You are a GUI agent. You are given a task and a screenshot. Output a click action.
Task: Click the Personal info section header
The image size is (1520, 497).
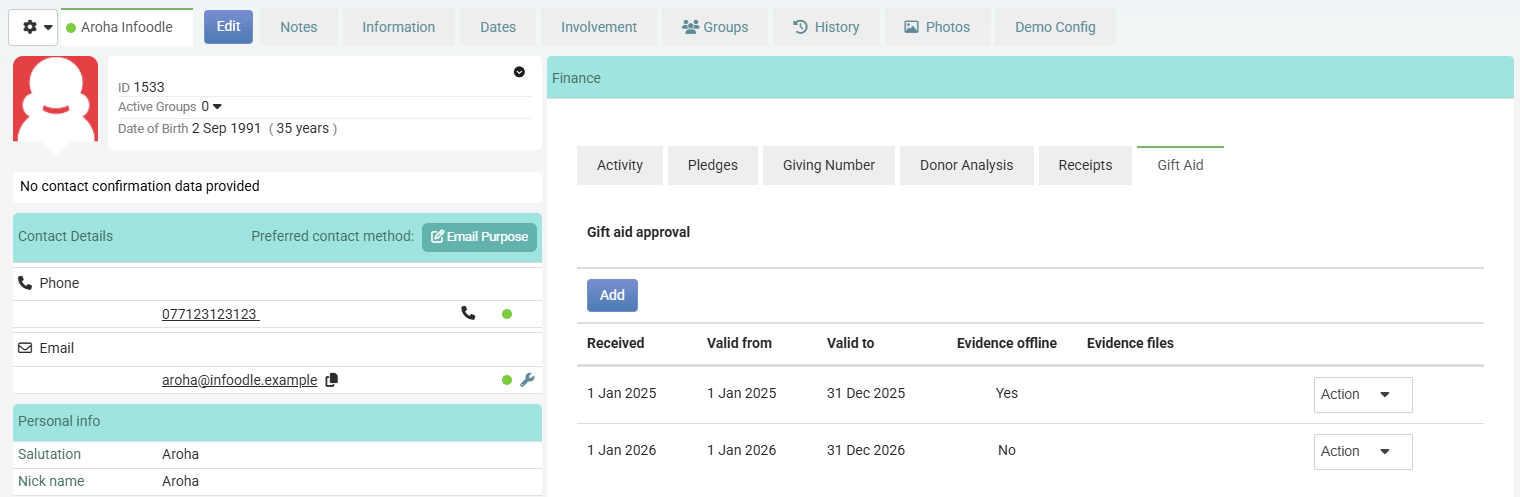click(x=277, y=421)
